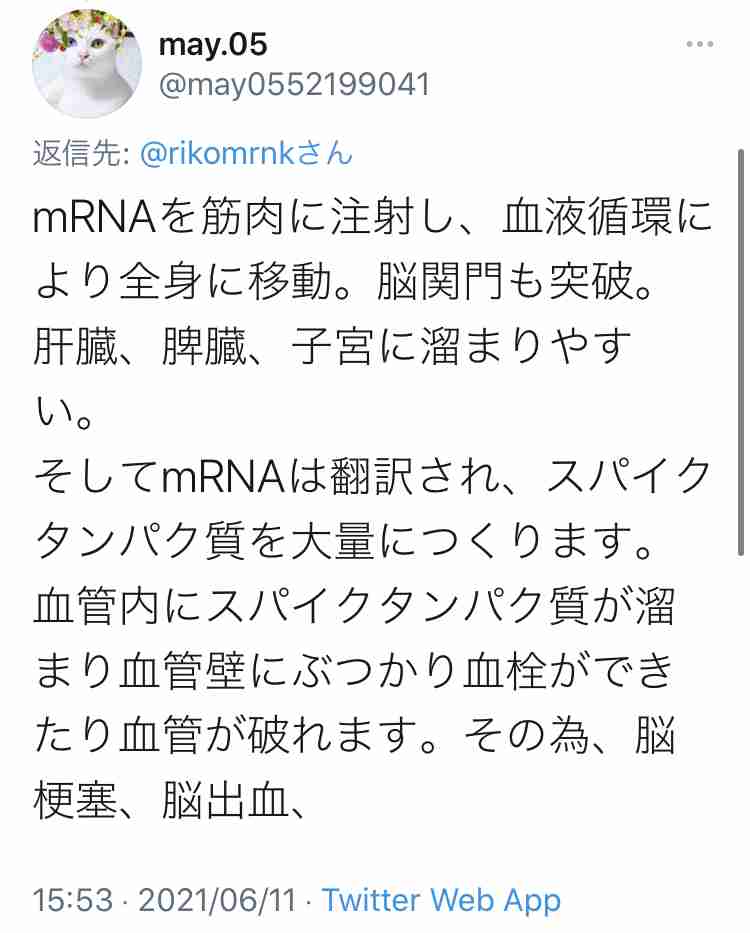This screenshot has width=750, height=933.
Task: Click the 2021/06/11 date
Action: coord(217,900)
